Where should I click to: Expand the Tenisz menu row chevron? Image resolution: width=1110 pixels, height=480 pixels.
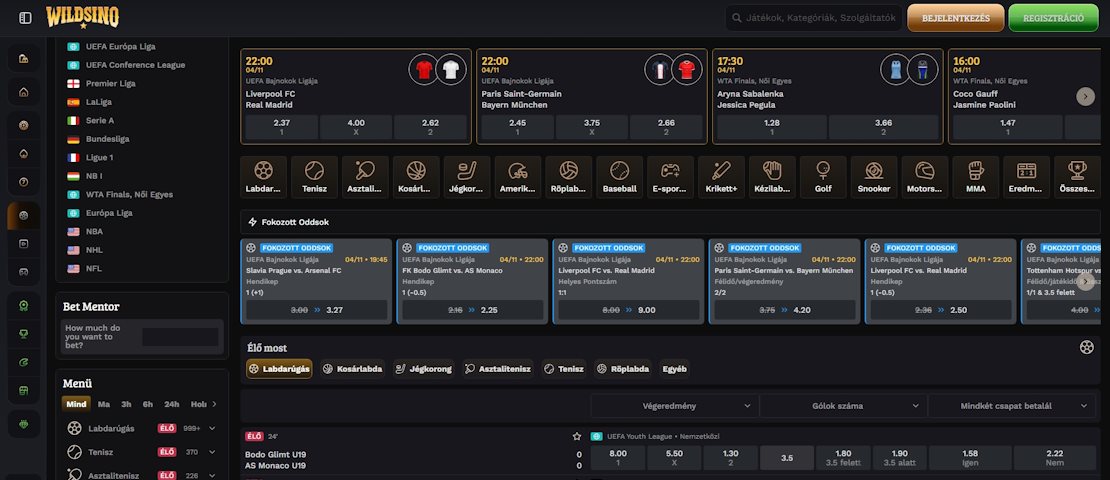click(x=212, y=452)
